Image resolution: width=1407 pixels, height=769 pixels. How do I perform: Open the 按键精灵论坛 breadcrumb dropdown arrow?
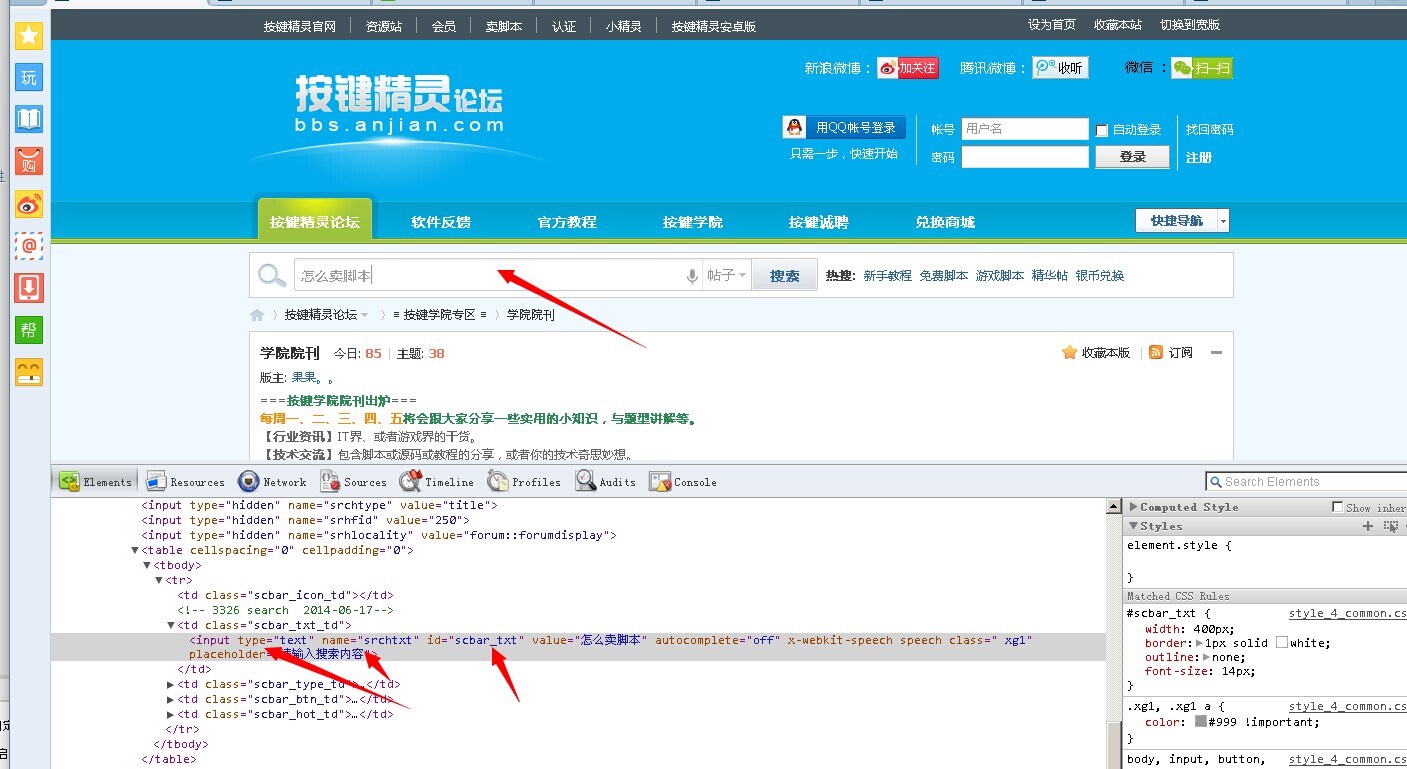tap(365, 315)
